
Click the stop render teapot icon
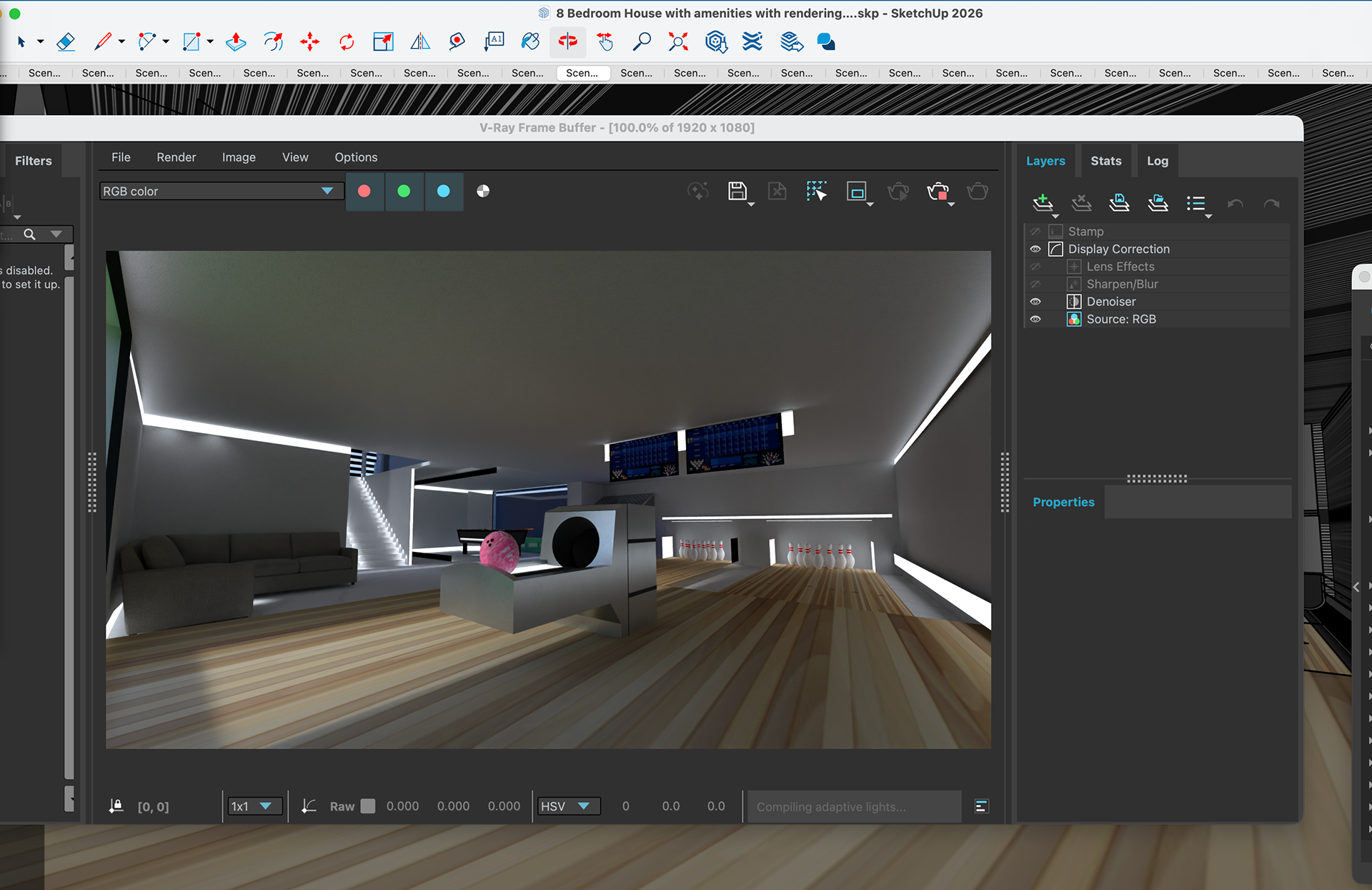coord(938,191)
